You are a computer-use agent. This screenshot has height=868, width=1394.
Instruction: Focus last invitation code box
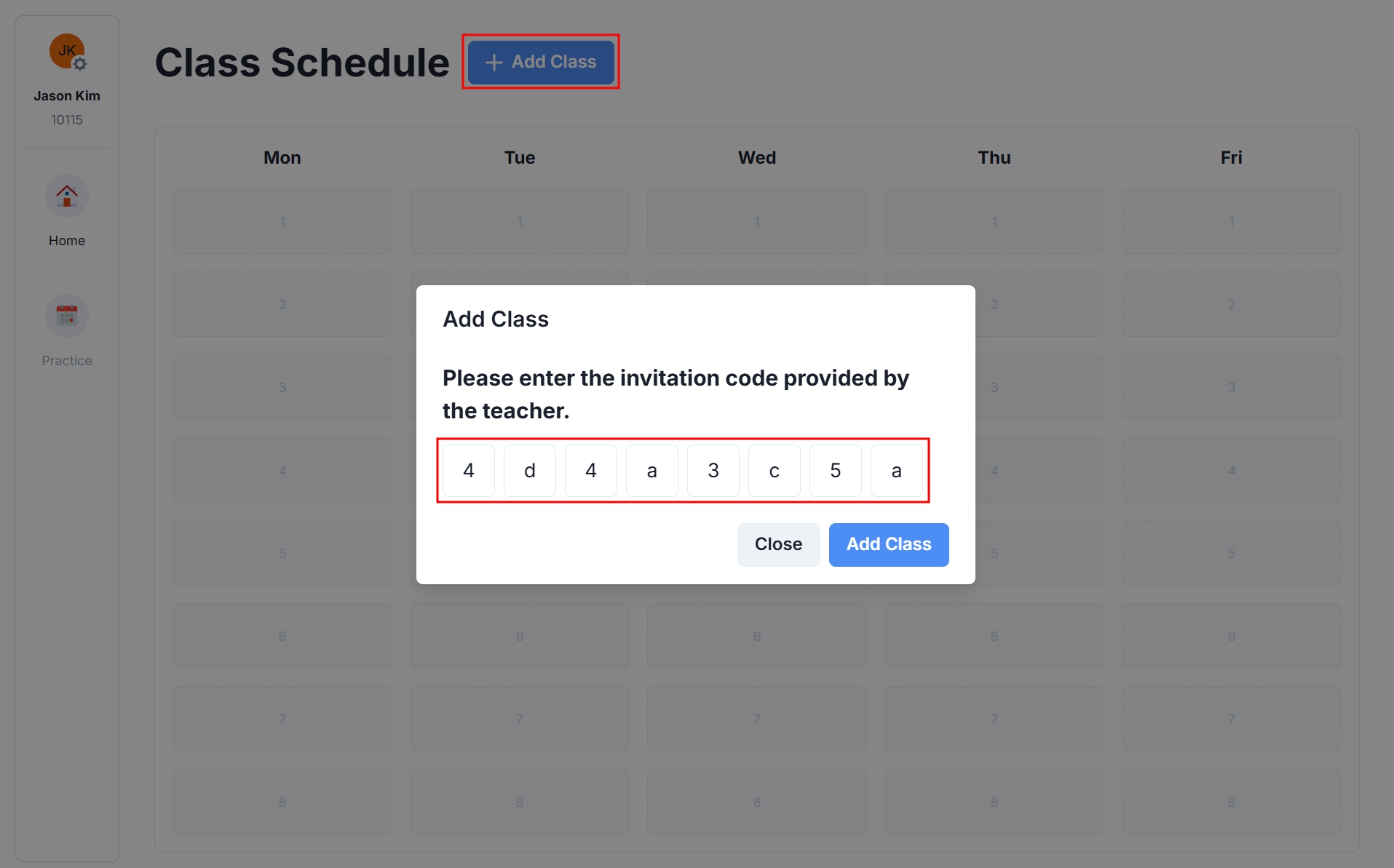(897, 471)
